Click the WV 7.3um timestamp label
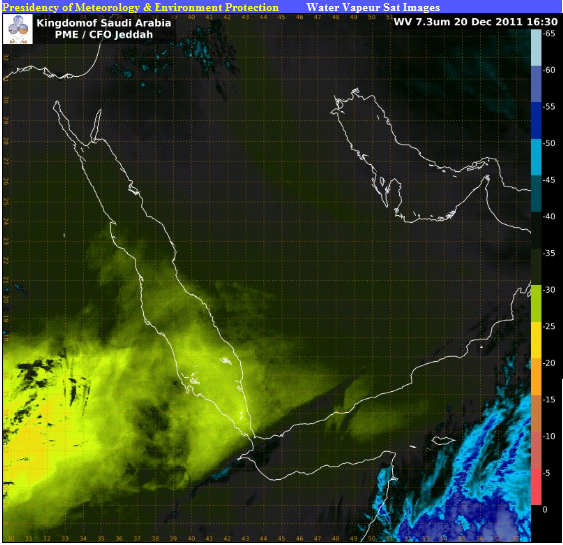Image resolution: width=563 pixels, height=545 pixels. (x=475, y=22)
